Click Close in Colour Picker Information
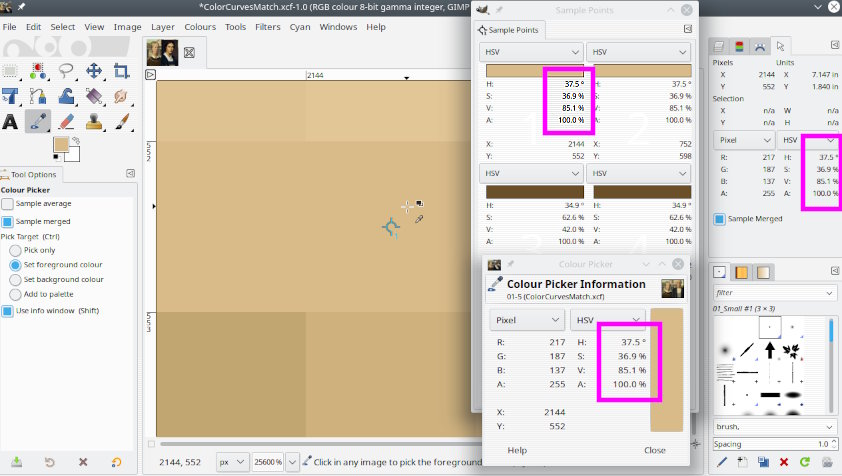The image size is (842, 476). (655, 450)
